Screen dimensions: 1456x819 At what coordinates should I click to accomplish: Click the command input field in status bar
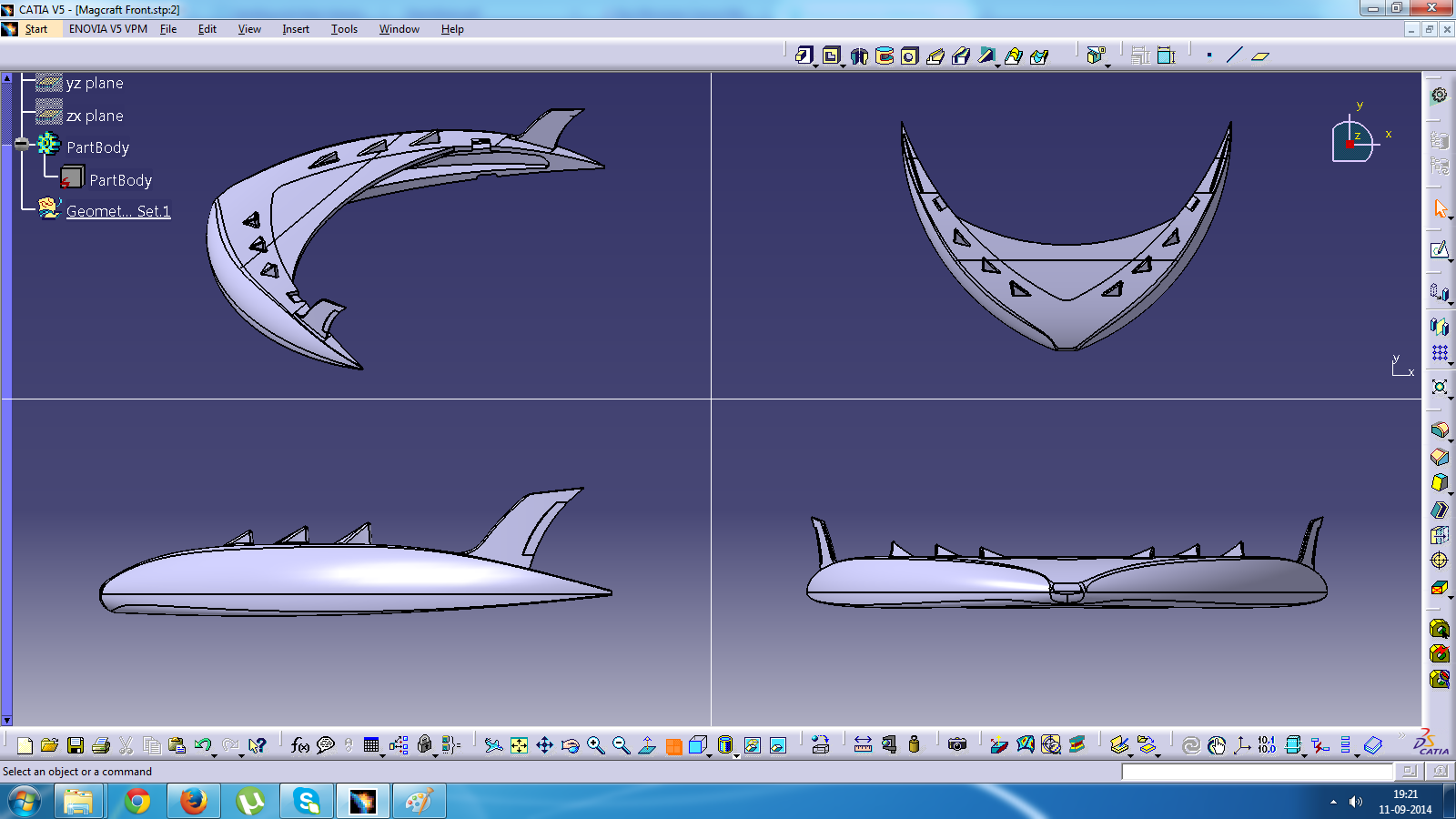click(1257, 772)
